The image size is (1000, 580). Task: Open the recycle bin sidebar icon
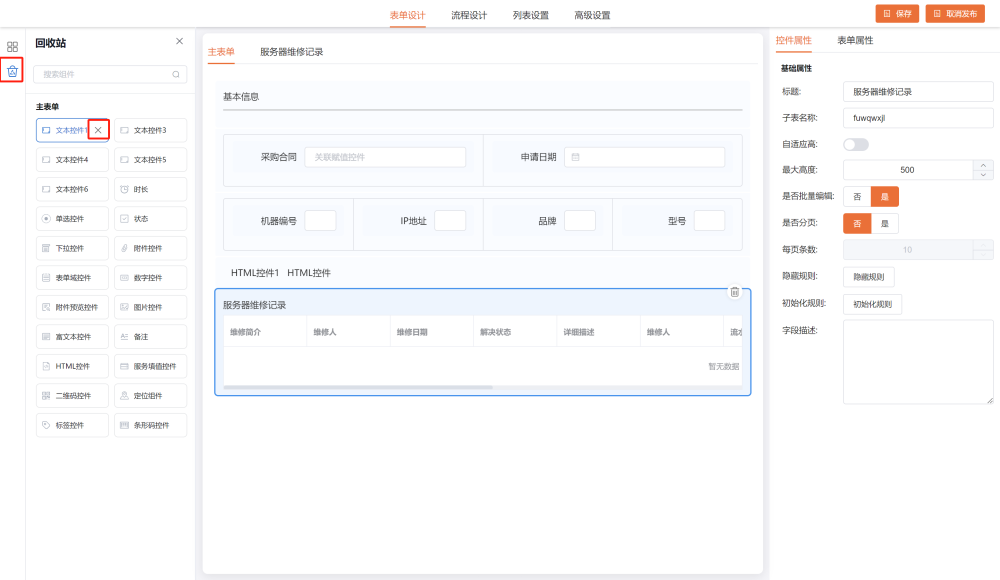click(x=12, y=71)
